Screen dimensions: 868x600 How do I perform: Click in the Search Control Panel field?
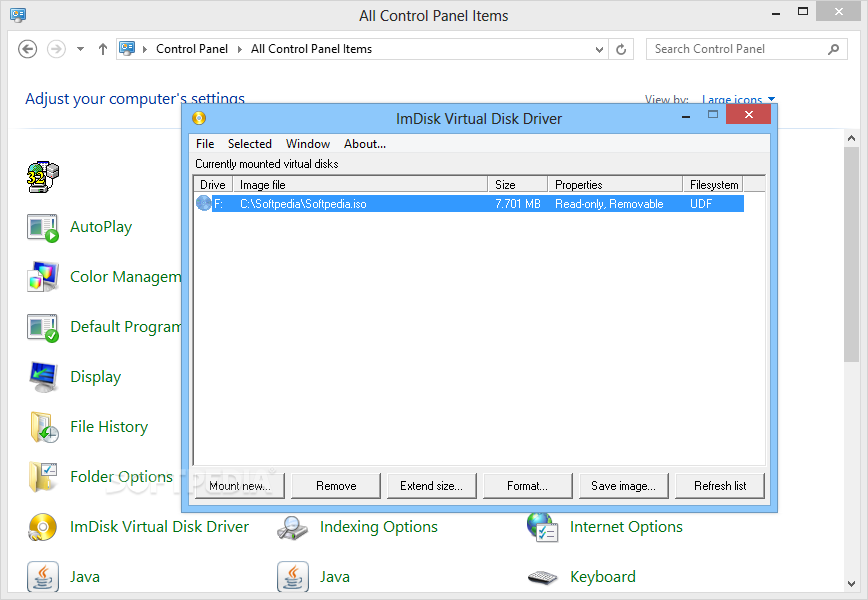746,49
